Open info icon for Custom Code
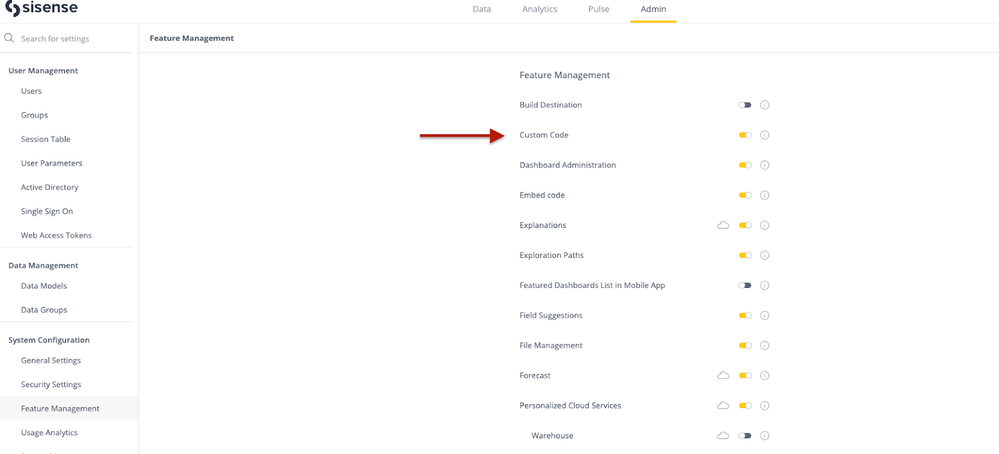This screenshot has height=454, width=999. [x=765, y=135]
